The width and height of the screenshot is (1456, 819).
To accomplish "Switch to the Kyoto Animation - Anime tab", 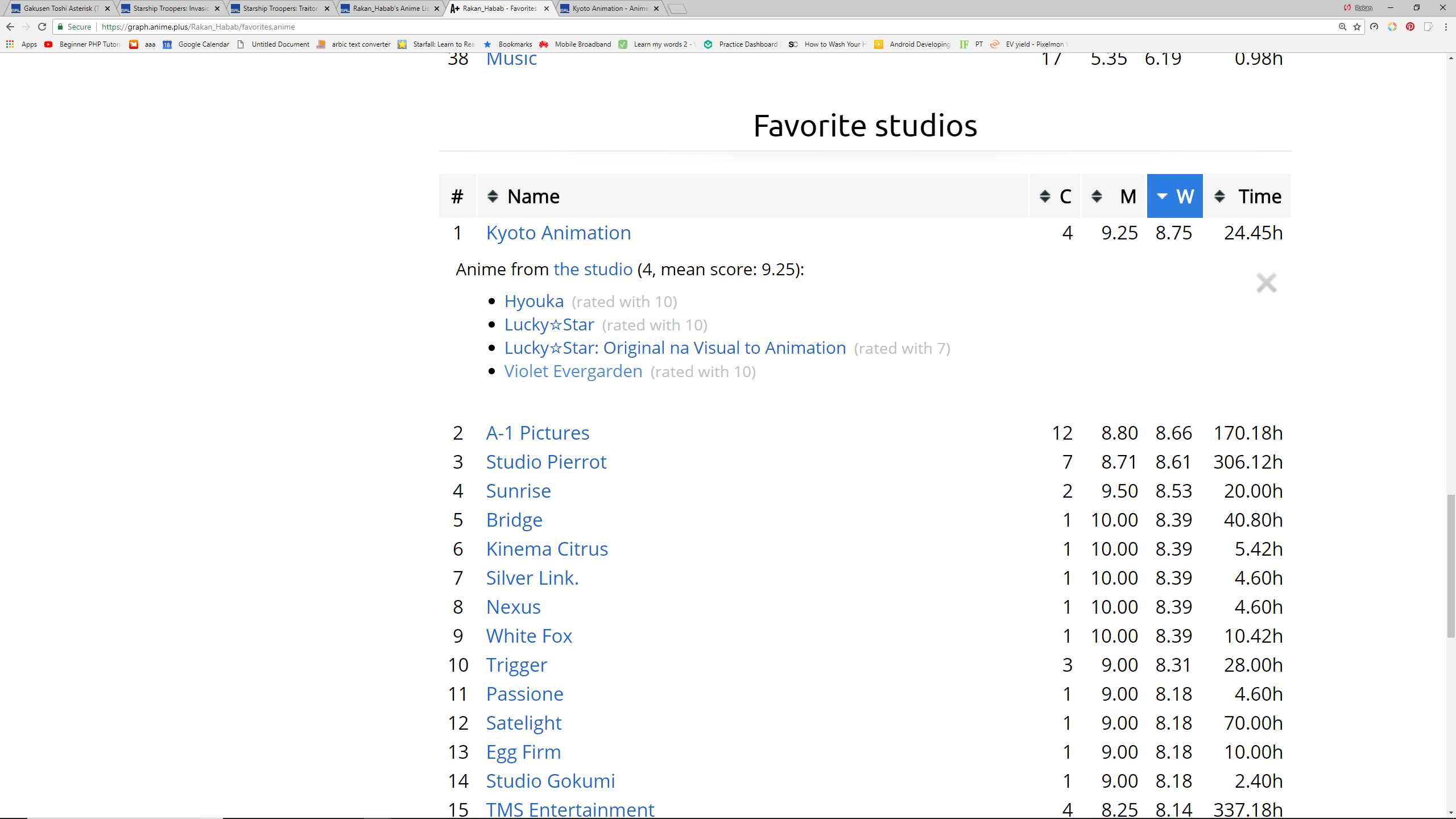I will coord(609,9).
